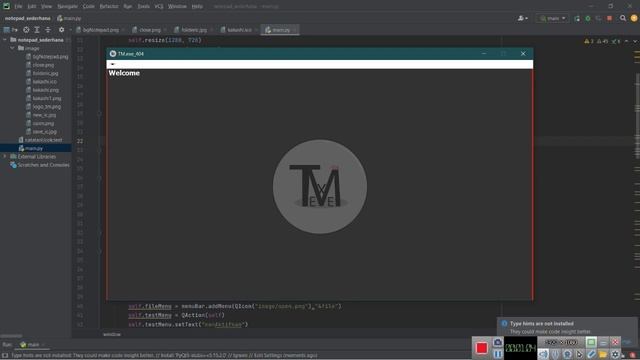
Task: Click the TM logo image in TM.exe_404
Action: (320, 187)
